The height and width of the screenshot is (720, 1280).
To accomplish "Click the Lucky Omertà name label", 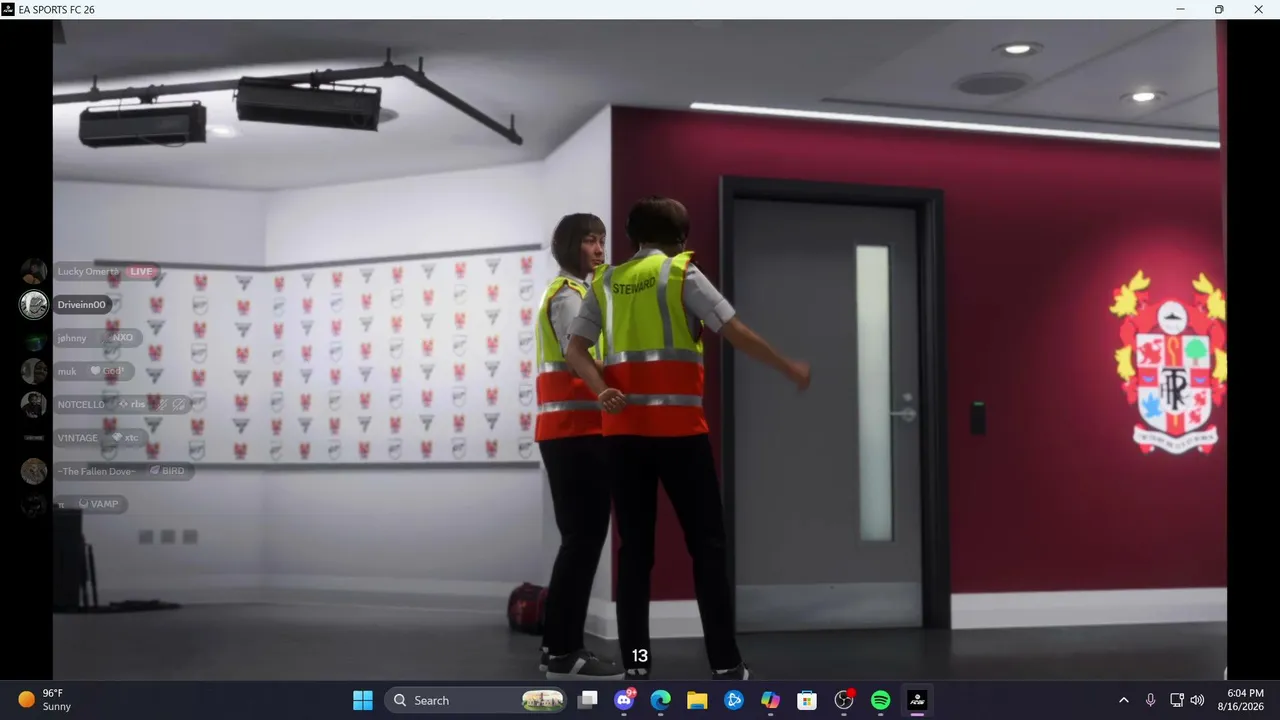I will coord(88,271).
